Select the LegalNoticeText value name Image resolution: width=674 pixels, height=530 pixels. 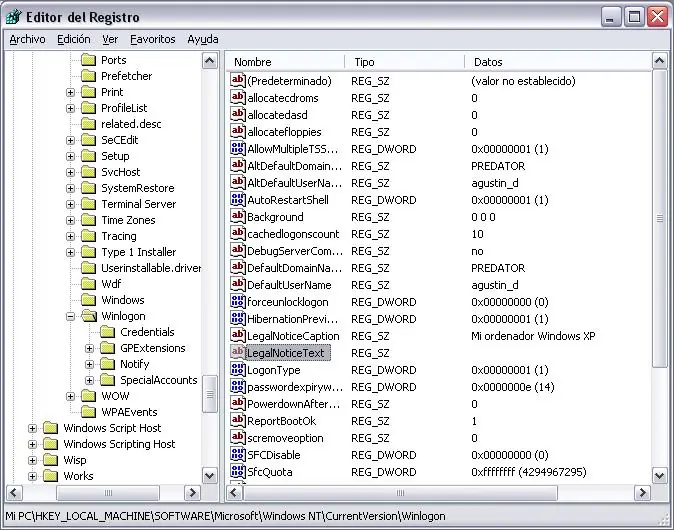tap(288, 353)
